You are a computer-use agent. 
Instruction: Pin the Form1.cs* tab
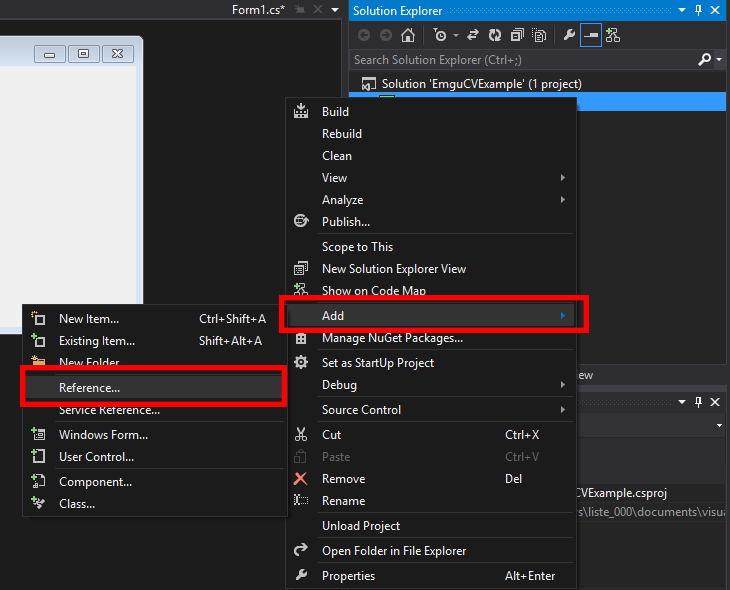pyautogui.click(x=300, y=10)
